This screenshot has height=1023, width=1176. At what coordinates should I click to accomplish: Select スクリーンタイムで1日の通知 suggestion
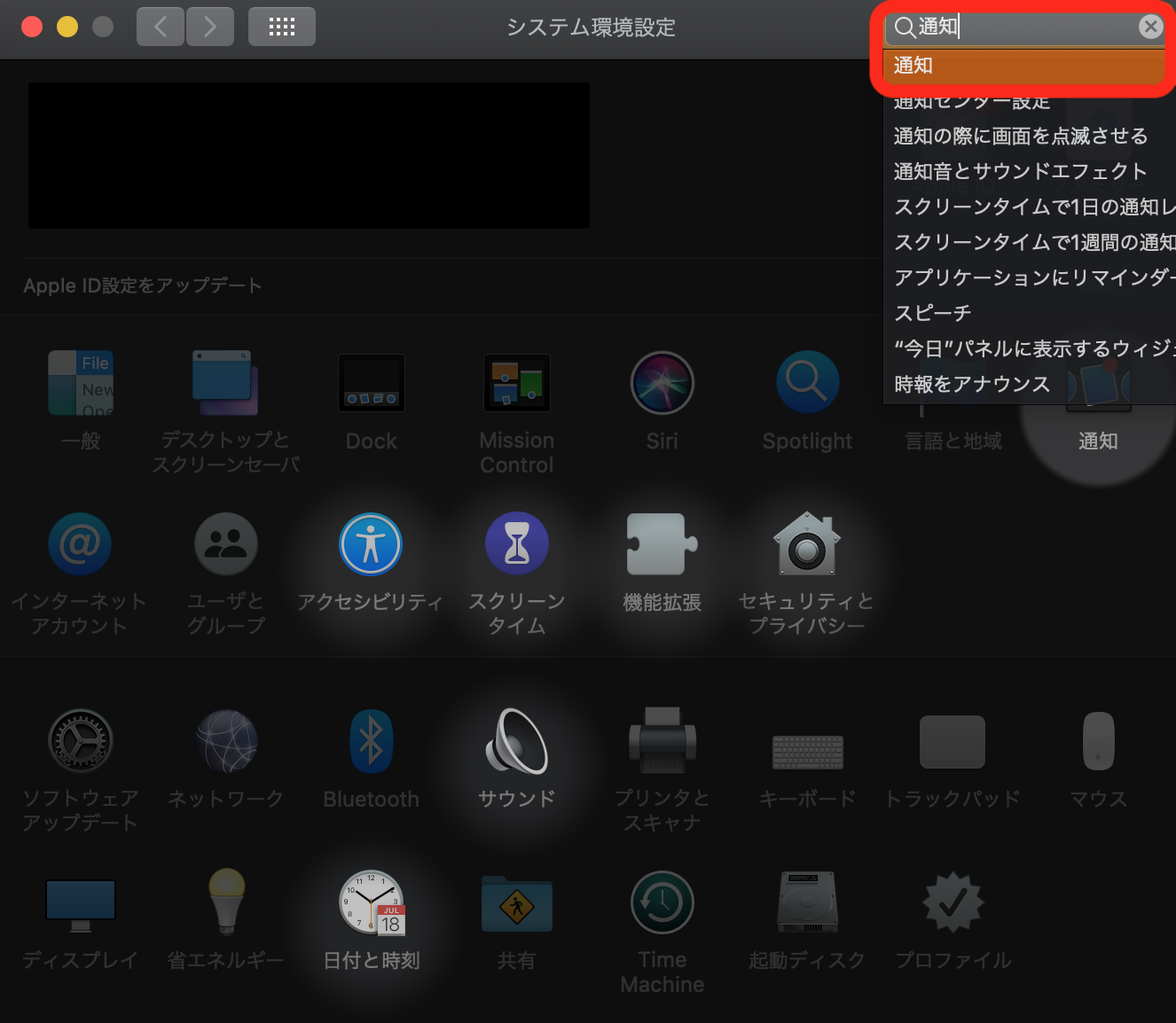(x=1030, y=207)
